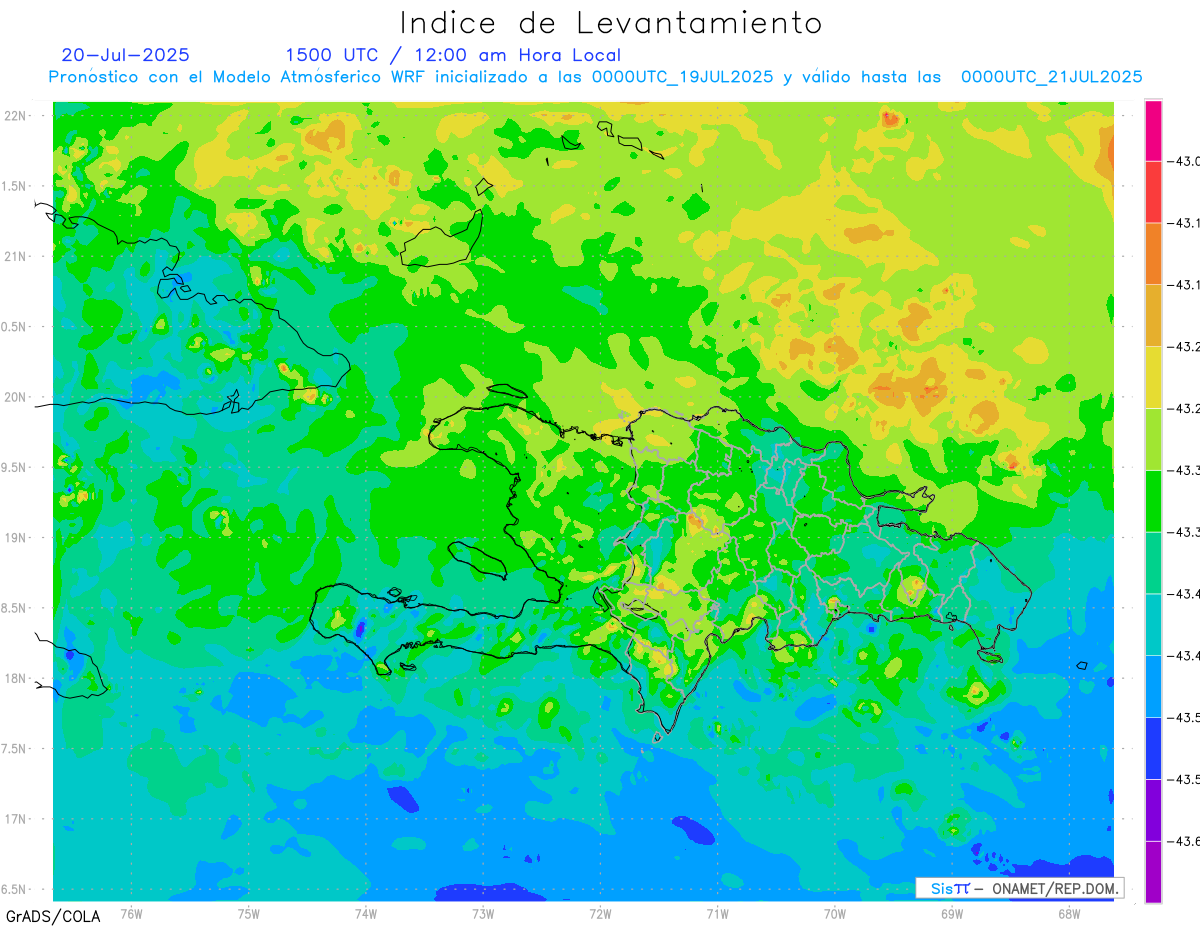Click the '21N' latitude label
Viewport: 1200px width, 927px height.
[x=17, y=256]
